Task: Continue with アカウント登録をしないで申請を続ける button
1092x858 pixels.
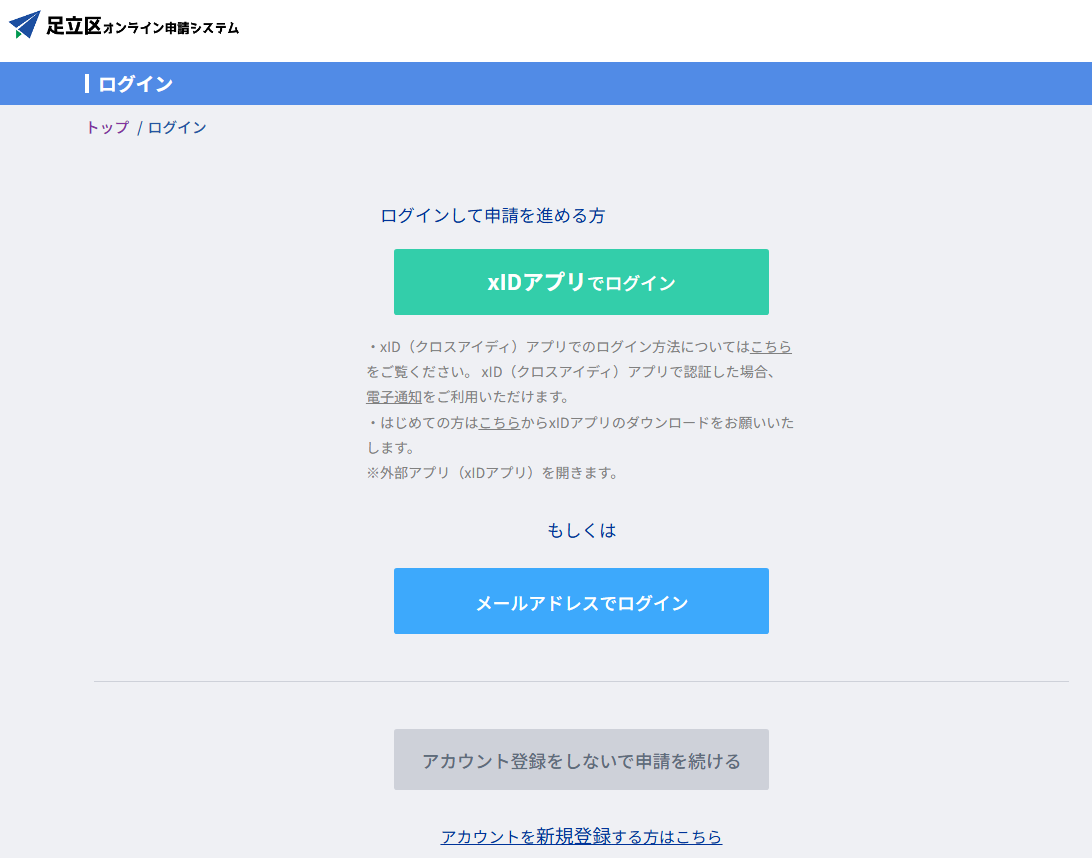Action: point(581,760)
